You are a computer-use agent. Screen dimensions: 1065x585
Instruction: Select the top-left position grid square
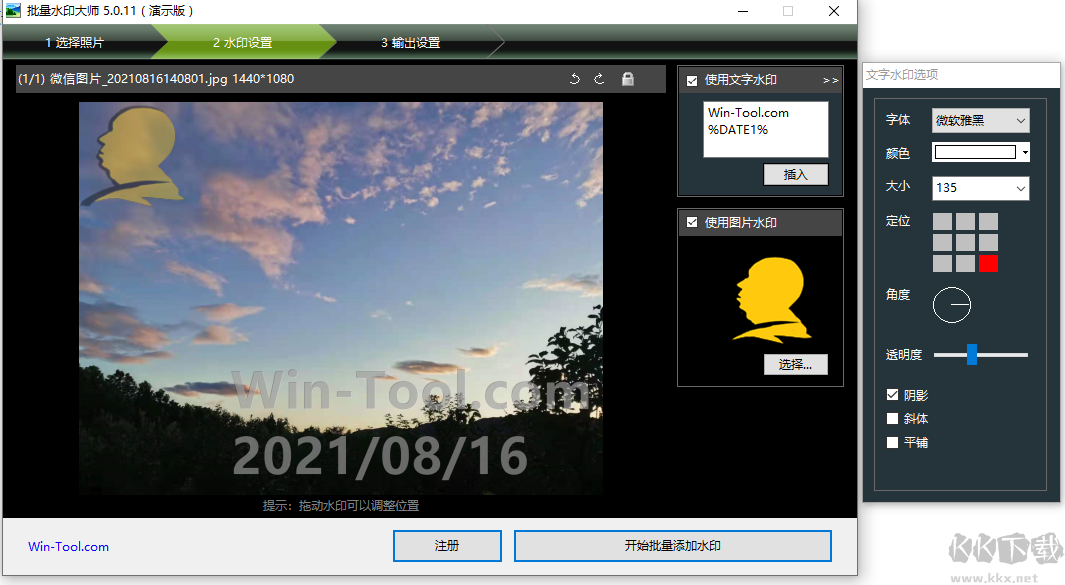pyautogui.click(x=942, y=221)
